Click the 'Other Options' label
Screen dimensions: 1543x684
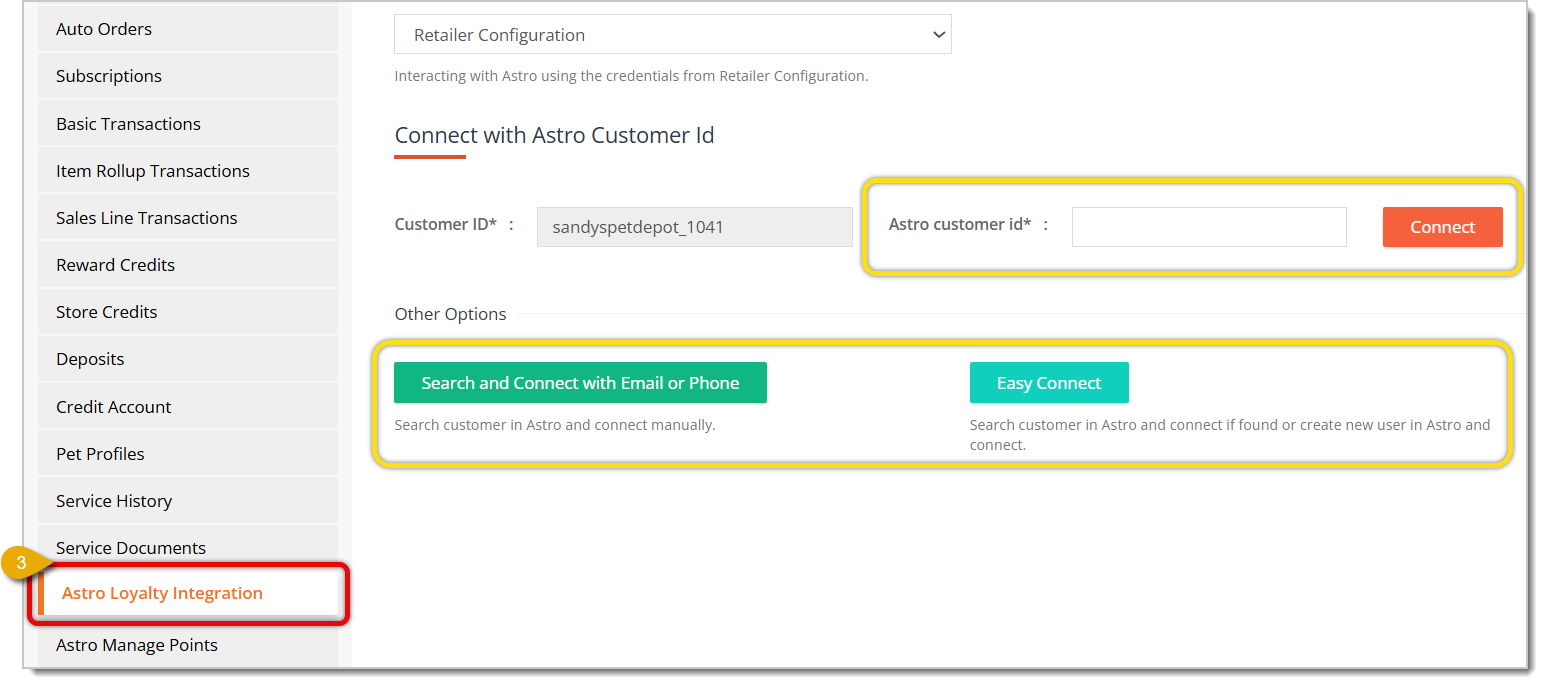[x=451, y=314]
